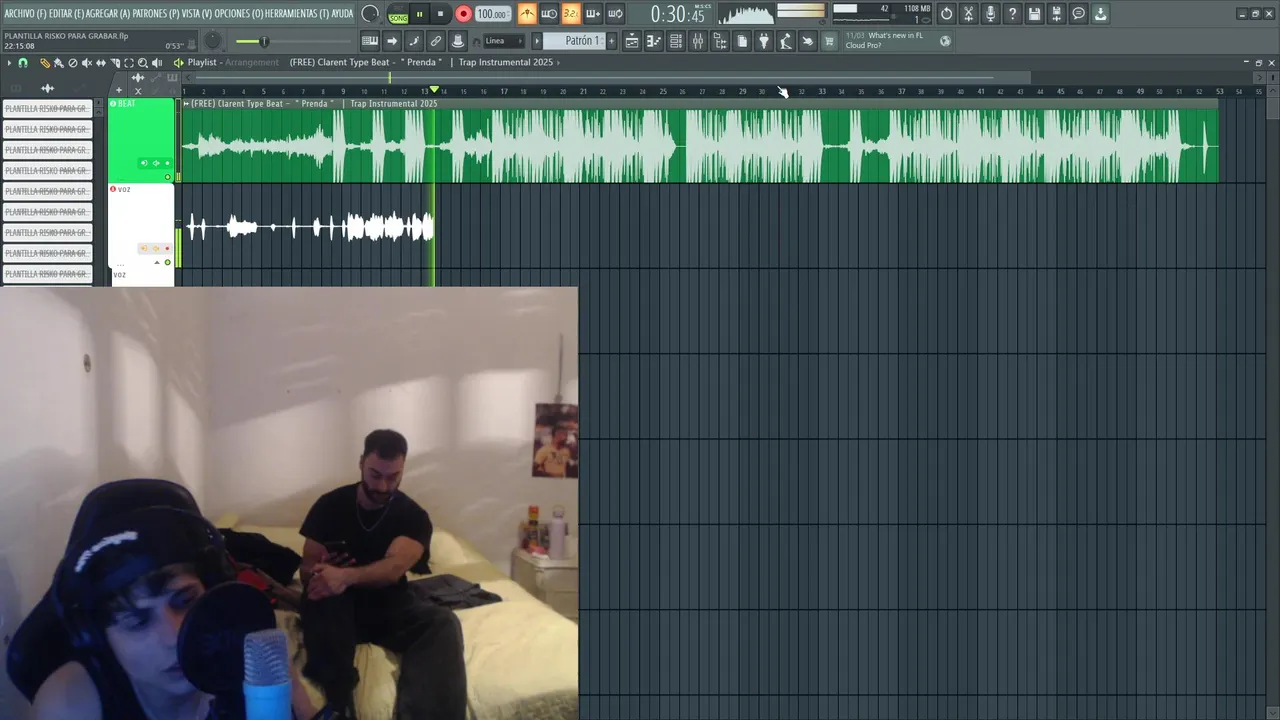1280x720 pixels.
Task: Click the playhead marker on the timeline ruler
Action: point(434,91)
